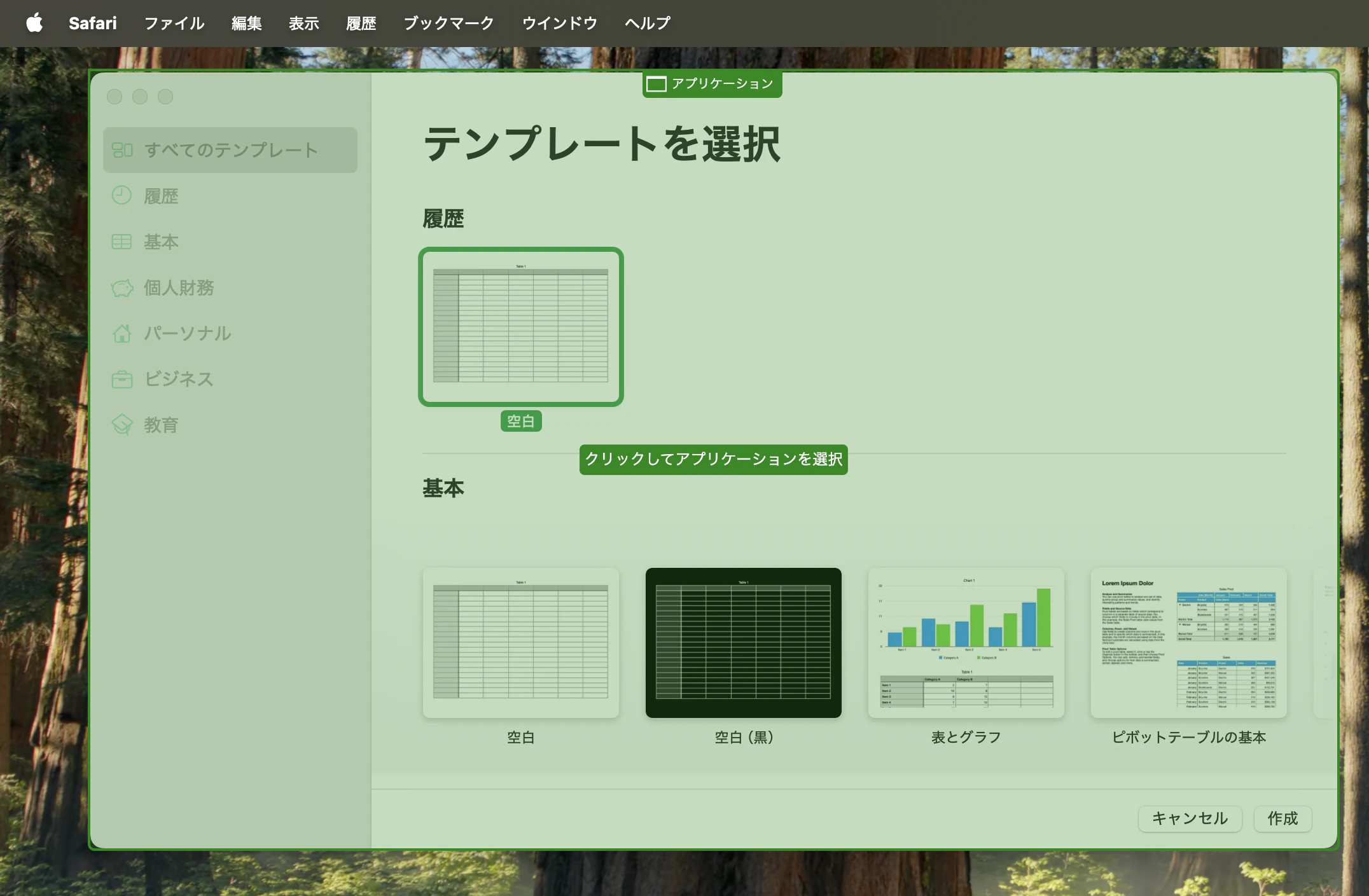Viewport: 1369px width, 896px height.
Task: Open the briefcase icon for ビジネス
Action: point(122,379)
